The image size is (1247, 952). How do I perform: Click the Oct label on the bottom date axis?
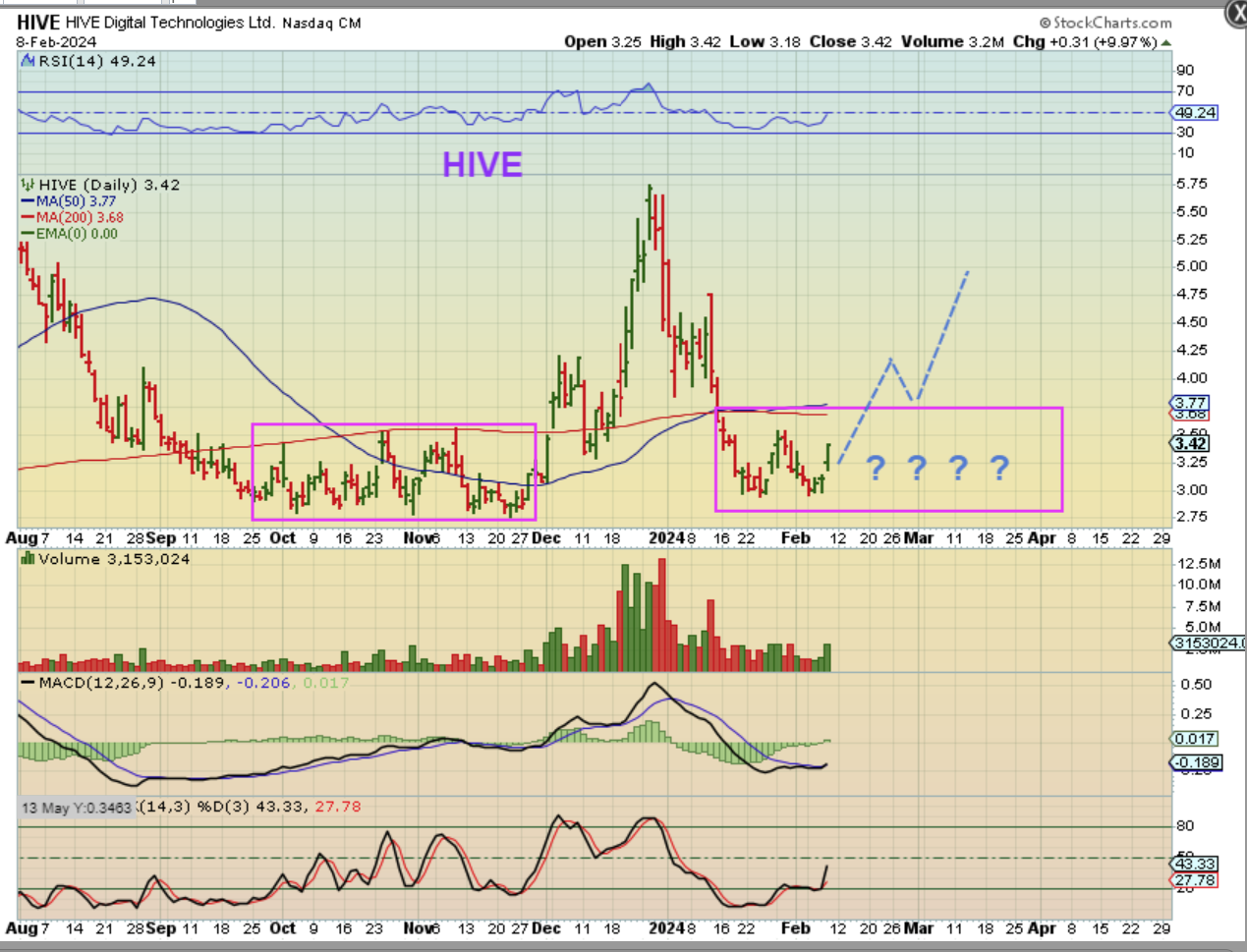coord(282,928)
